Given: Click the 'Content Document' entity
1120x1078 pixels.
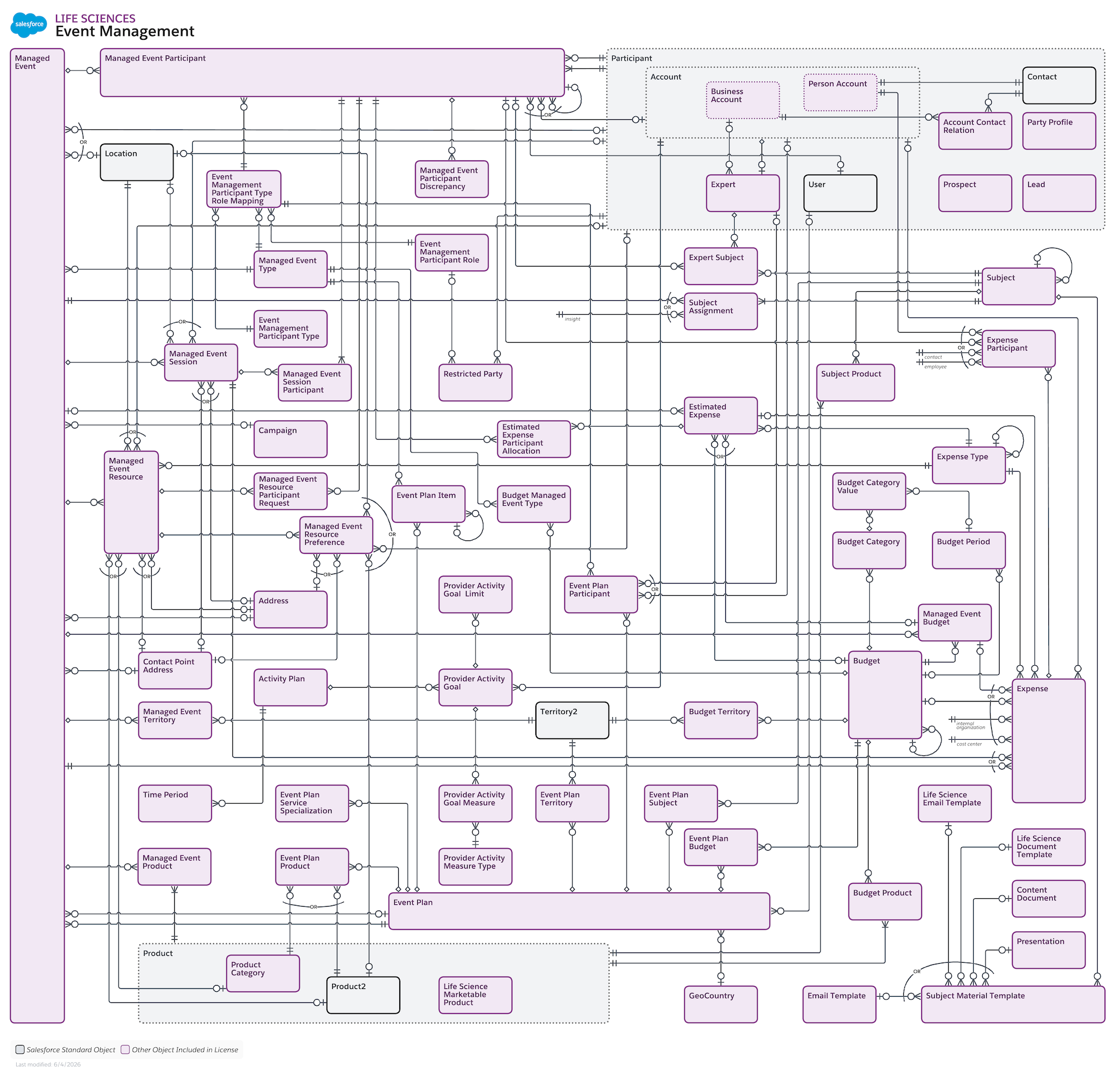Looking at the screenshot, I should (x=1048, y=899).
